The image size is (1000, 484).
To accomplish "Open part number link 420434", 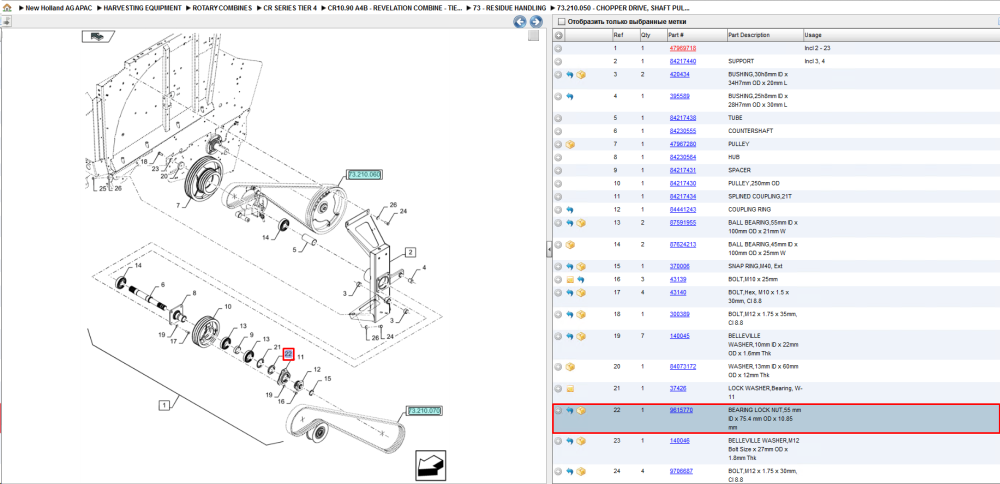I will tap(679, 75).
